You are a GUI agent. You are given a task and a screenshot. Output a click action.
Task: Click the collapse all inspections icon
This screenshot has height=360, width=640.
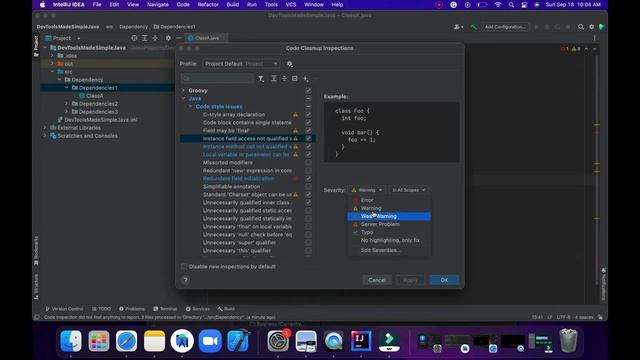pos(284,78)
